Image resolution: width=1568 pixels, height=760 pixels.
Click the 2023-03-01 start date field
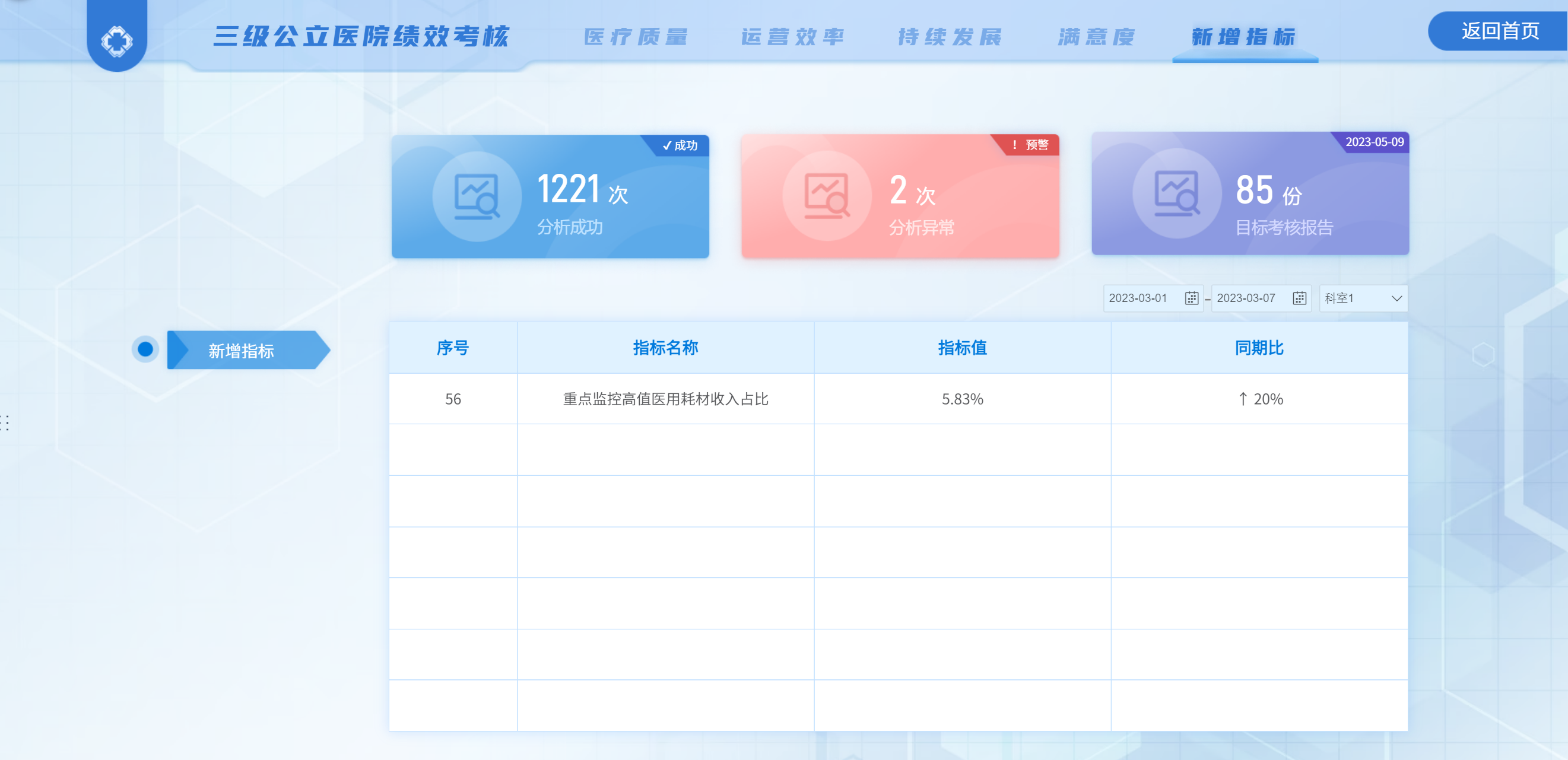[1138, 298]
